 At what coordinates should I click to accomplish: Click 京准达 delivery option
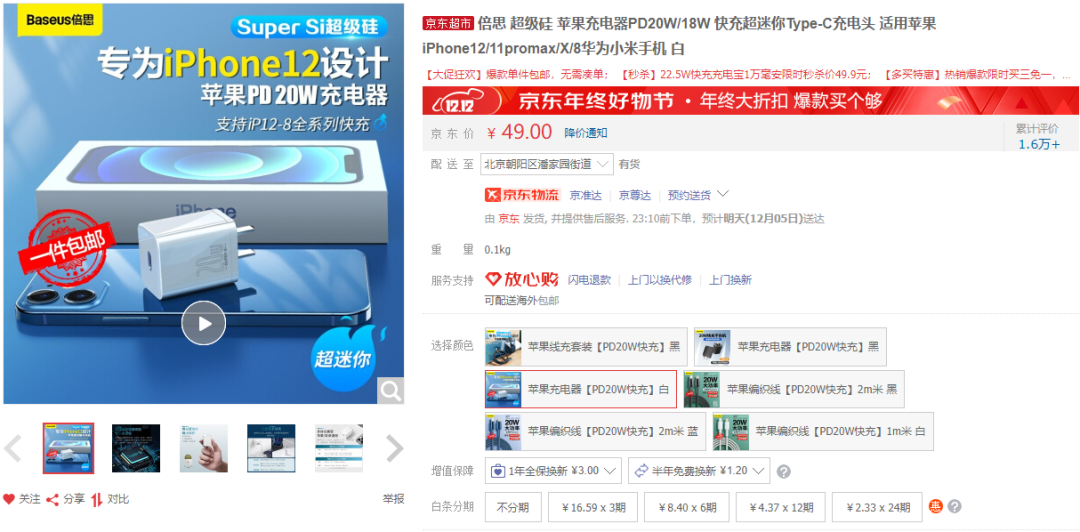[x=585, y=195]
